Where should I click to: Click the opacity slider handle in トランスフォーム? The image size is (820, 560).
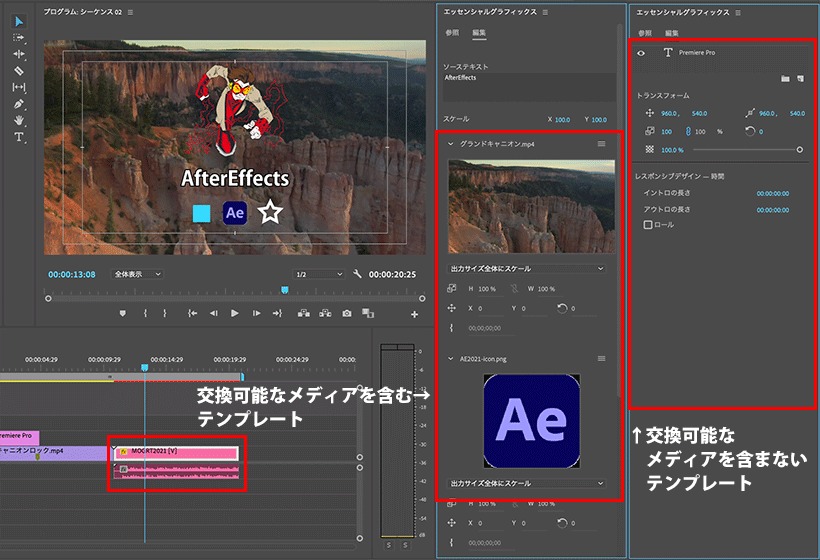[x=800, y=150]
